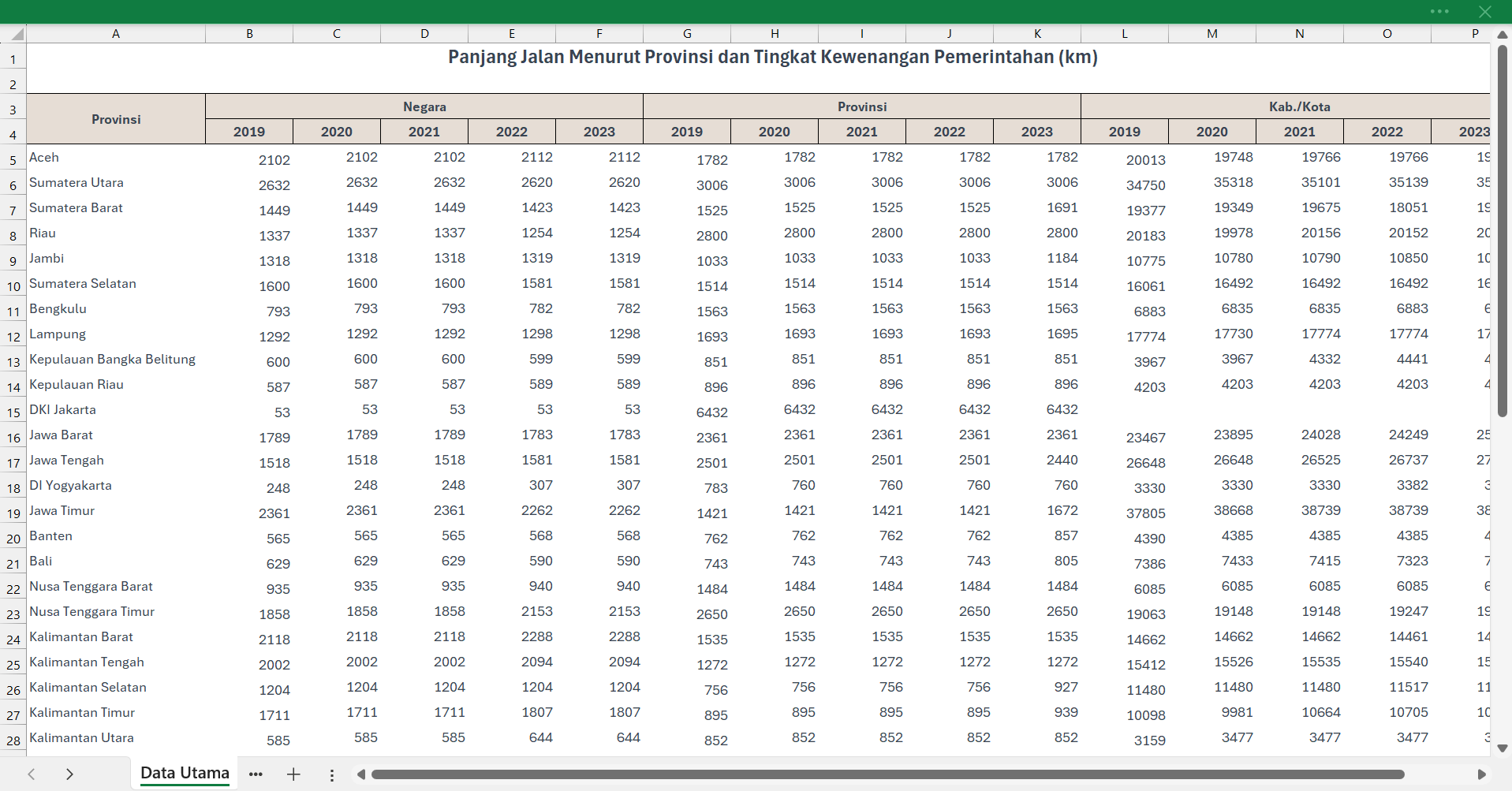Select column L header
The width and height of the screenshot is (1512, 791).
pyautogui.click(x=1125, y=34)
